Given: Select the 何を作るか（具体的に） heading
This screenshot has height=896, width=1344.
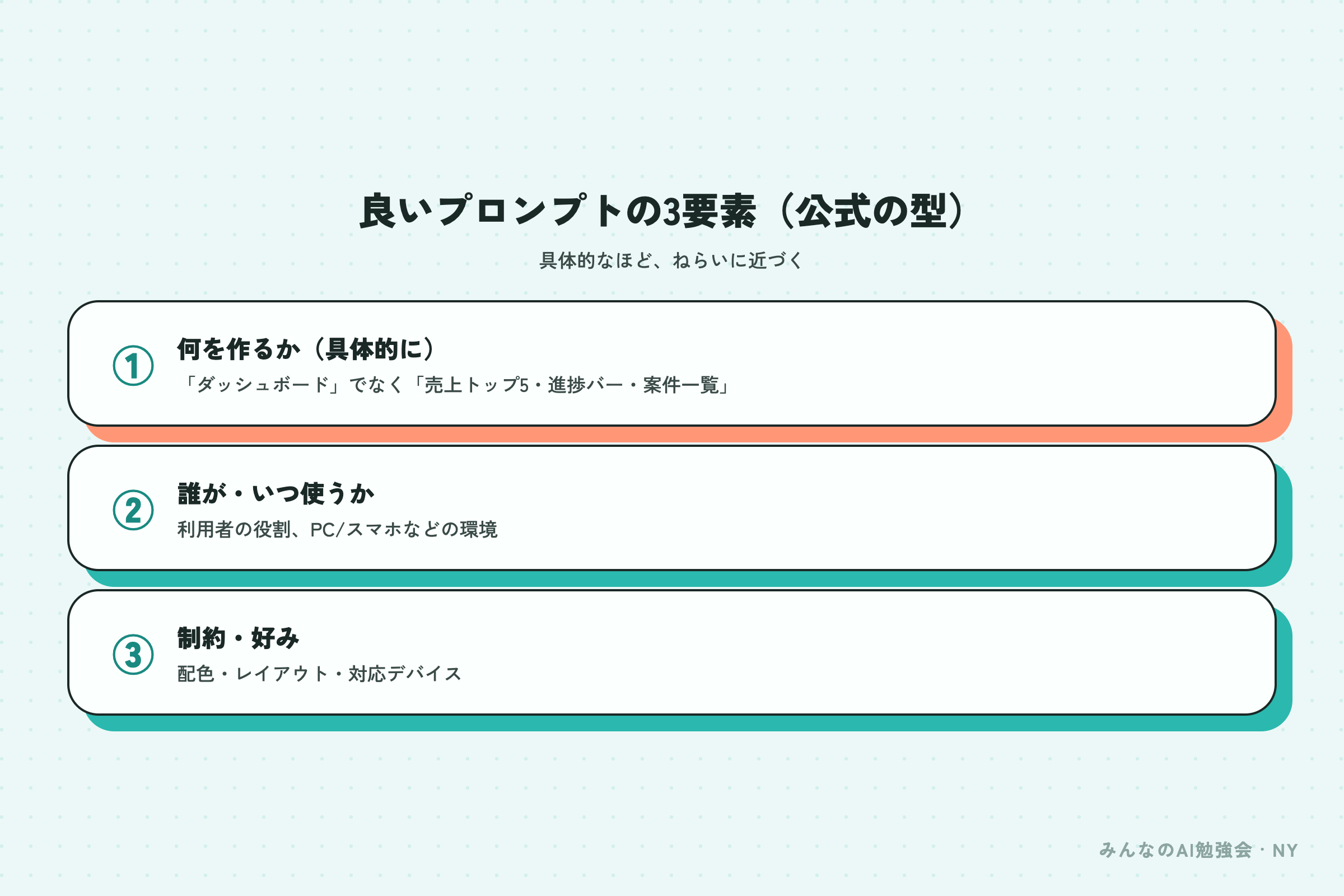Looking at the screenshot, I should (x=307, y=348).
